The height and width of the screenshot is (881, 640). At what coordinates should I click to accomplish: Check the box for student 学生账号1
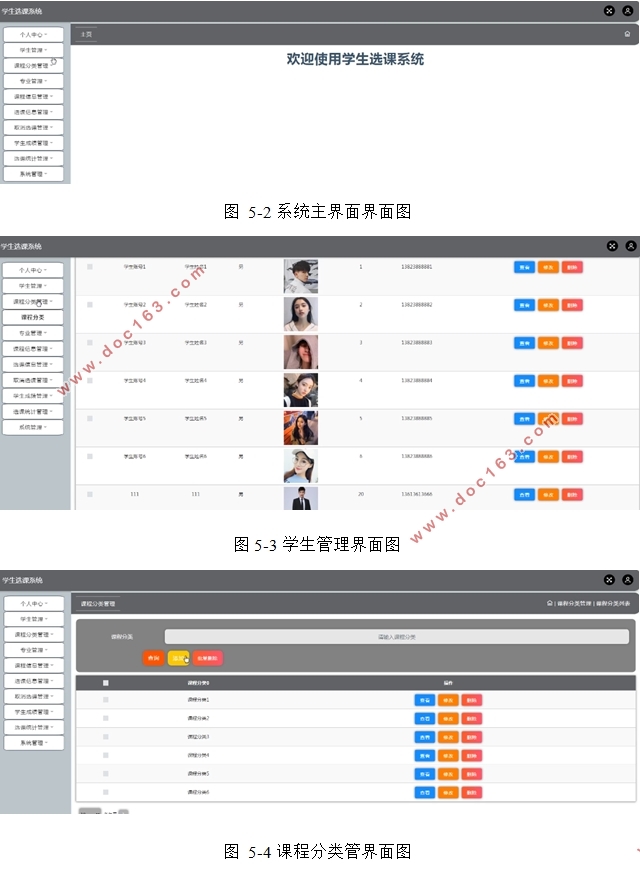tap(90, 267)
